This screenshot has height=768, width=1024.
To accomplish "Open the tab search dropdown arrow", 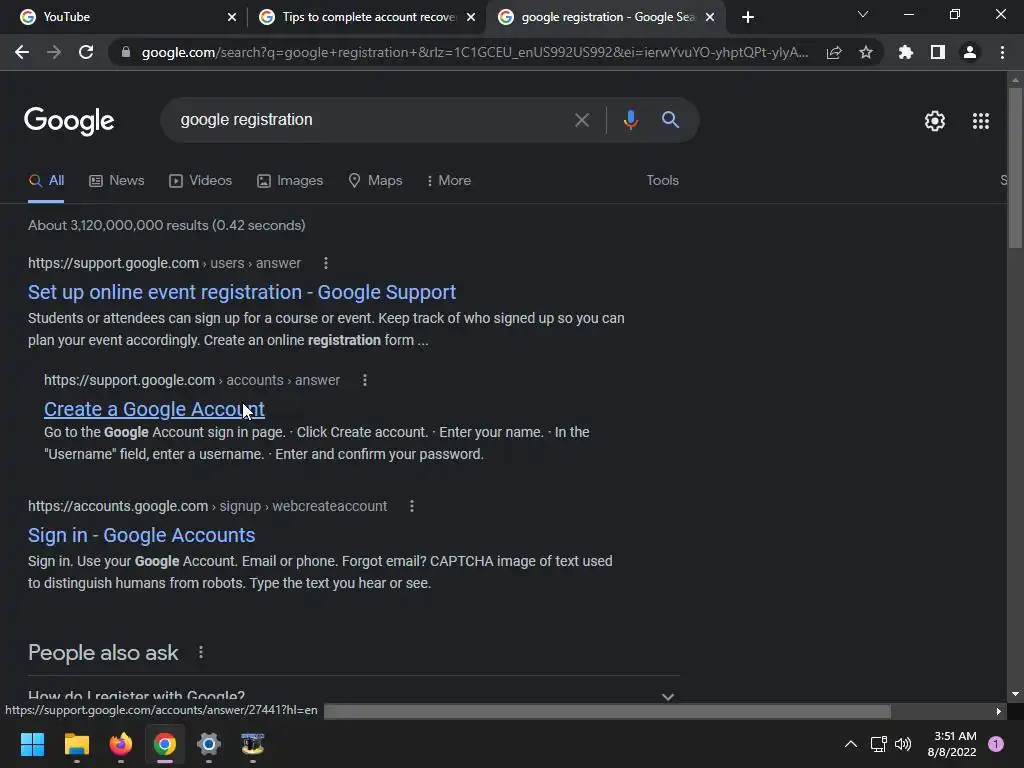I will (863, 14).
